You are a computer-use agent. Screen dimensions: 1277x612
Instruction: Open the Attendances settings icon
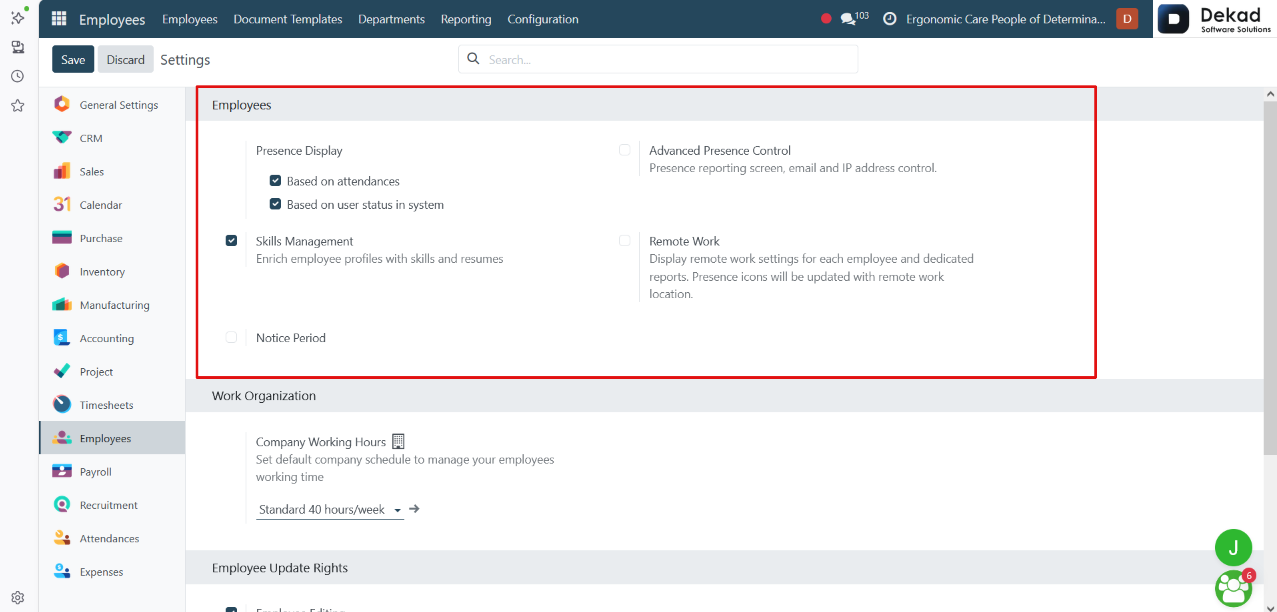(x=62, y=538)
